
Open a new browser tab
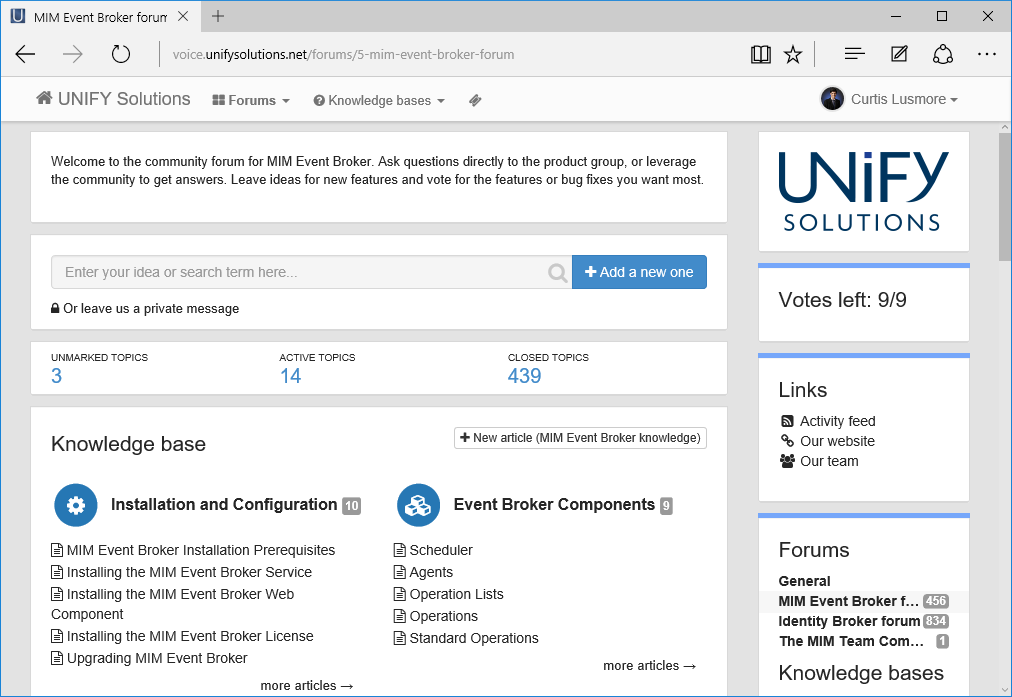tap(218, 16)
